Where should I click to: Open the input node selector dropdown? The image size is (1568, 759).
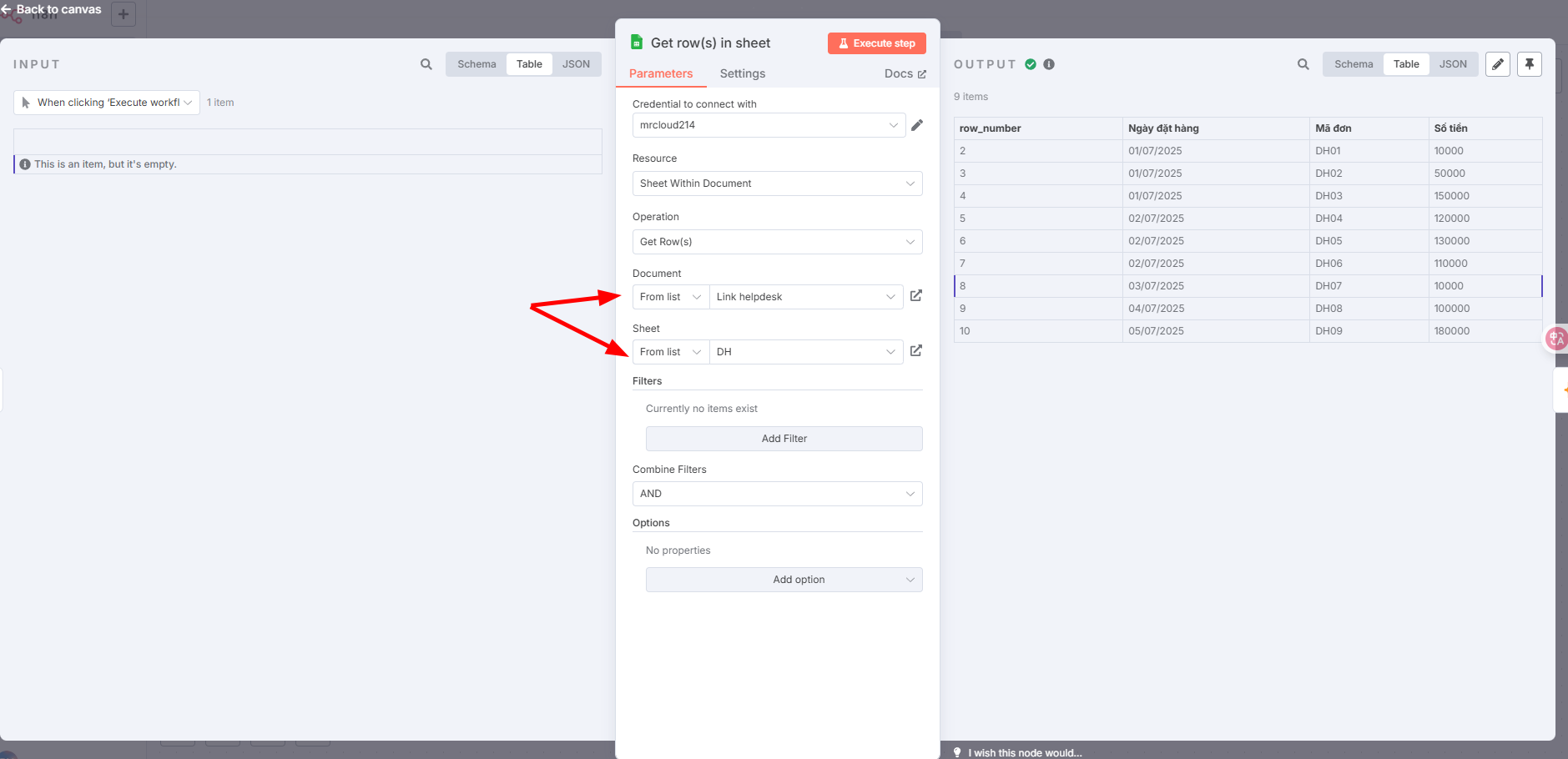tap(107, 103)
